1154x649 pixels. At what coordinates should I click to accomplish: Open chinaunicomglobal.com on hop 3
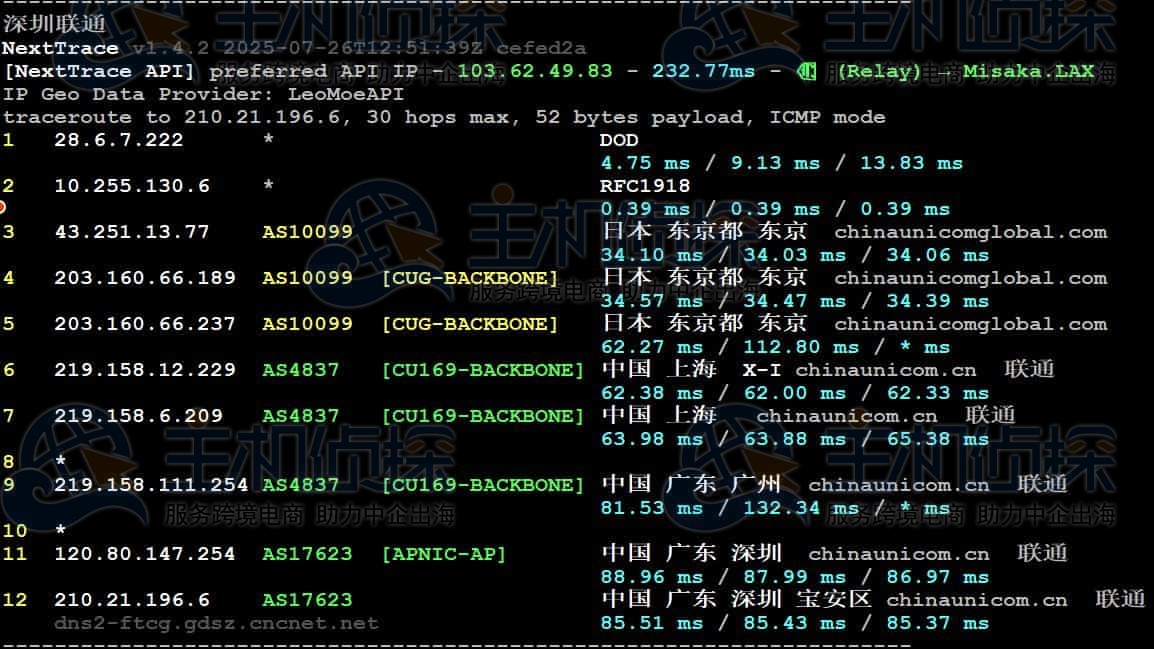click(x=970, y=232)
